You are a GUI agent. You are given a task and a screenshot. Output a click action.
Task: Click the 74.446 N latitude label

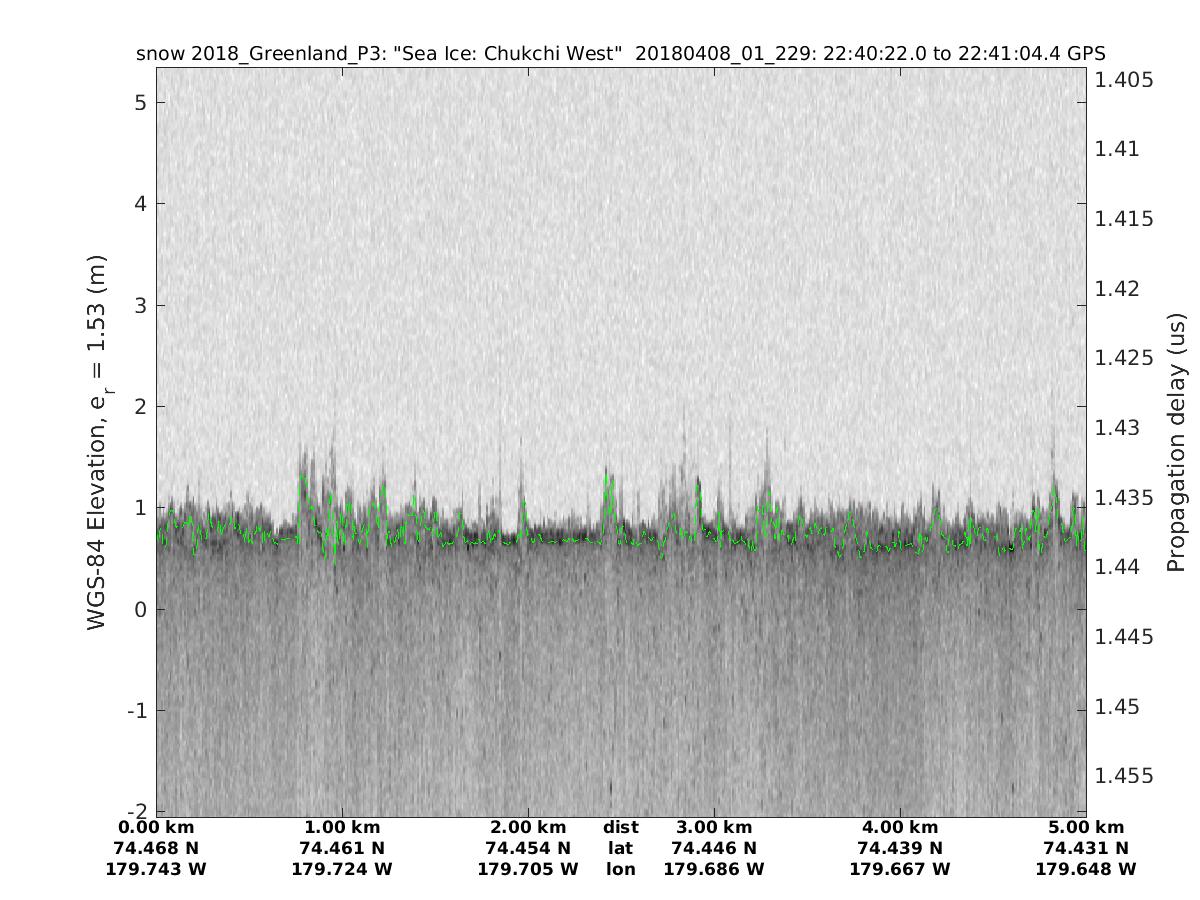[x=714, y=848]
